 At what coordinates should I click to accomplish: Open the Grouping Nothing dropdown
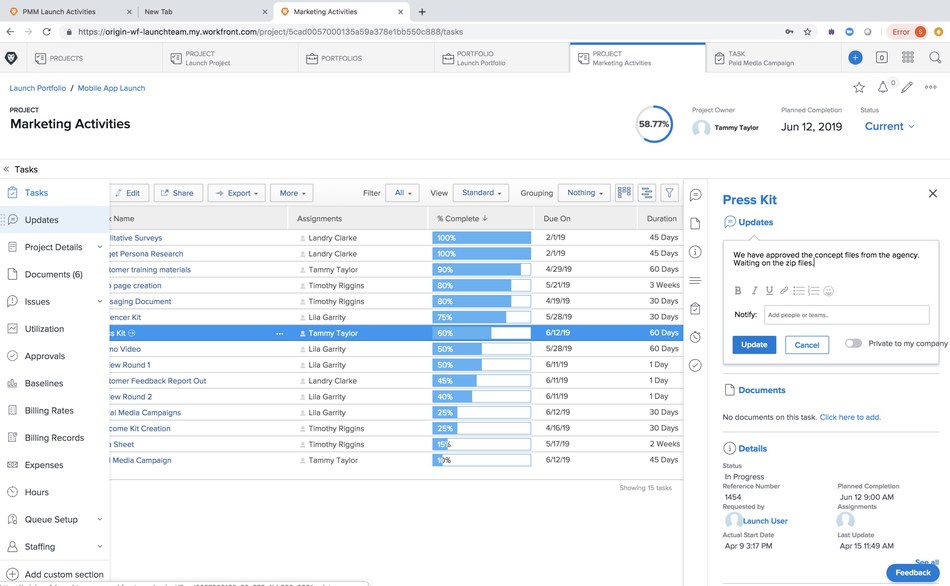pos(584,192)
